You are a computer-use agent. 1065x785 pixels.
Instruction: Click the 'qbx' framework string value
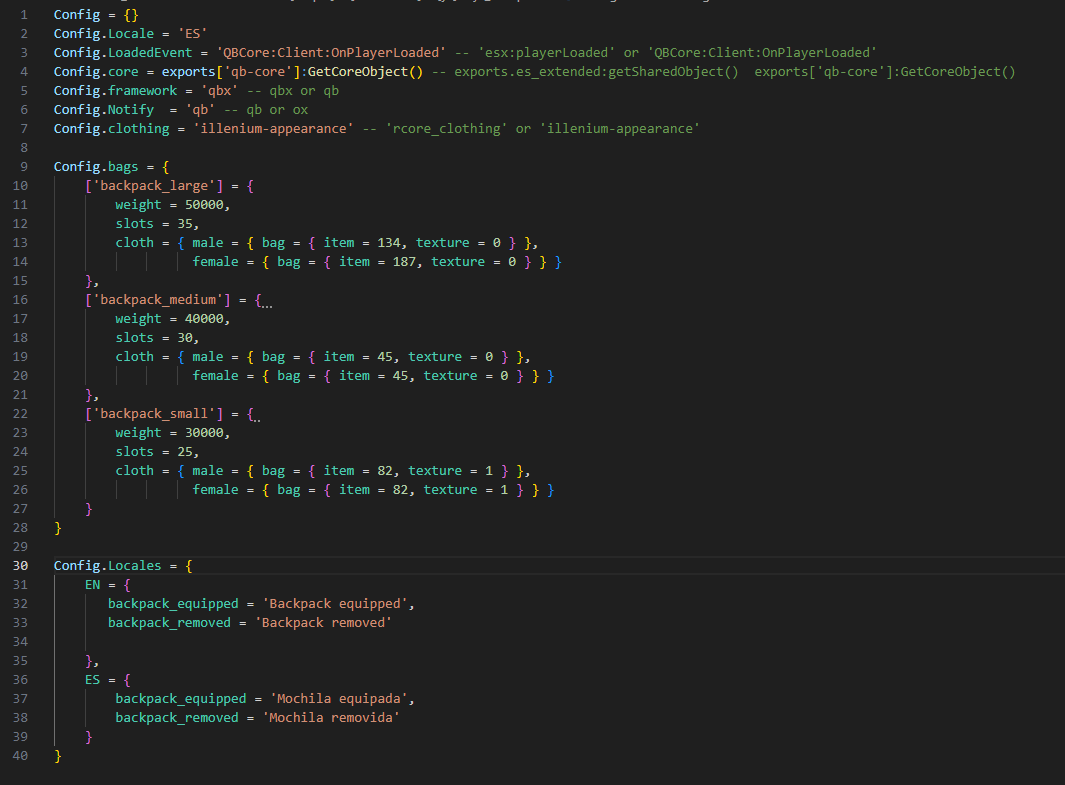219,90
